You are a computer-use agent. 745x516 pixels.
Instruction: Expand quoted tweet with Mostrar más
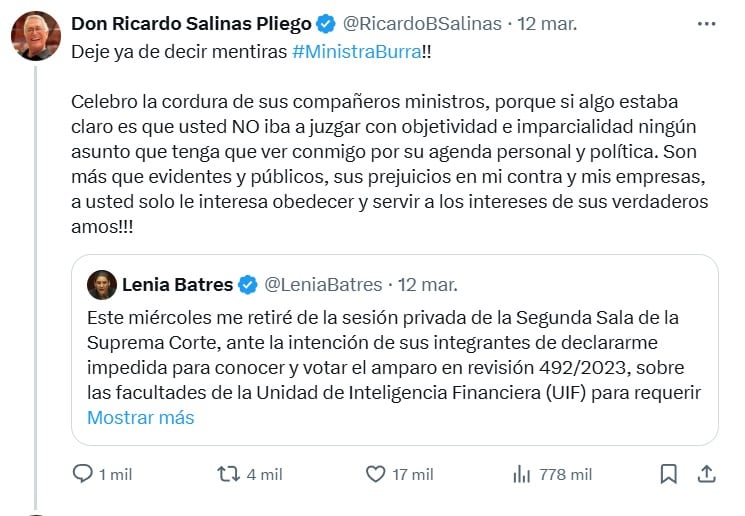coord(140,417)
